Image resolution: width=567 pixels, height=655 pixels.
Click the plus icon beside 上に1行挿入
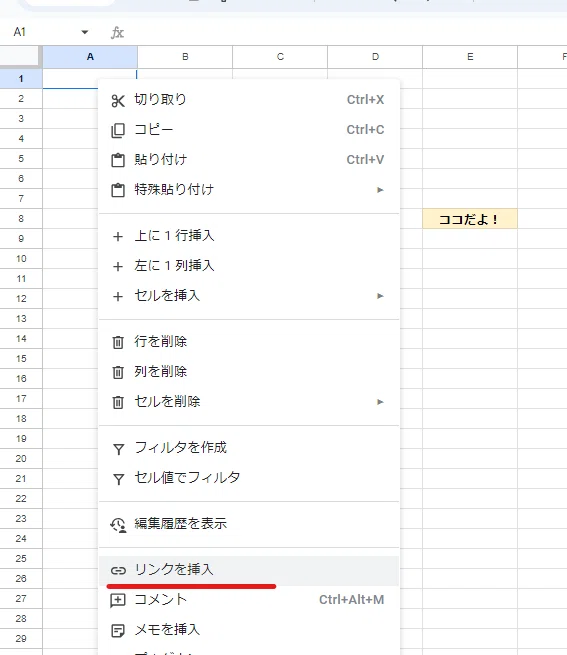point(118,236)
